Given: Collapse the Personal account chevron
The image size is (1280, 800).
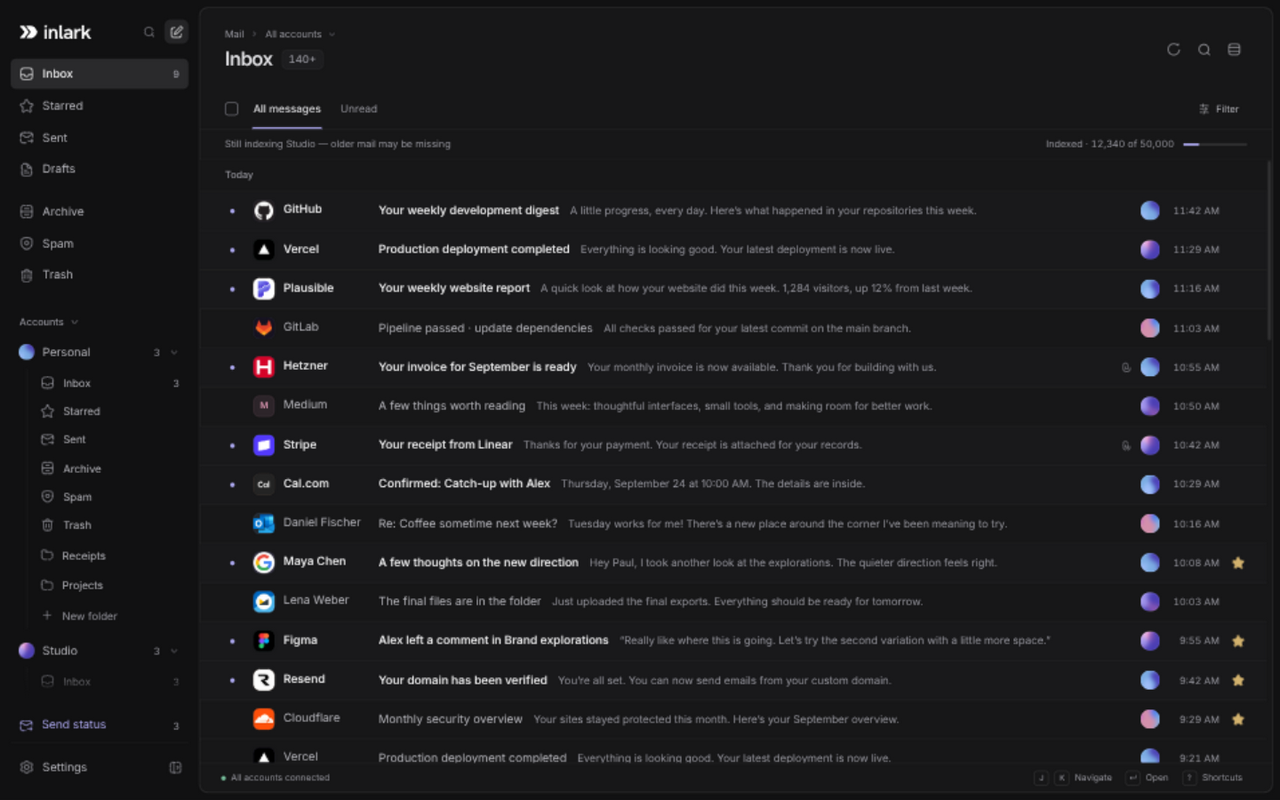Looking at the screenshot, I should pos(174,352).
